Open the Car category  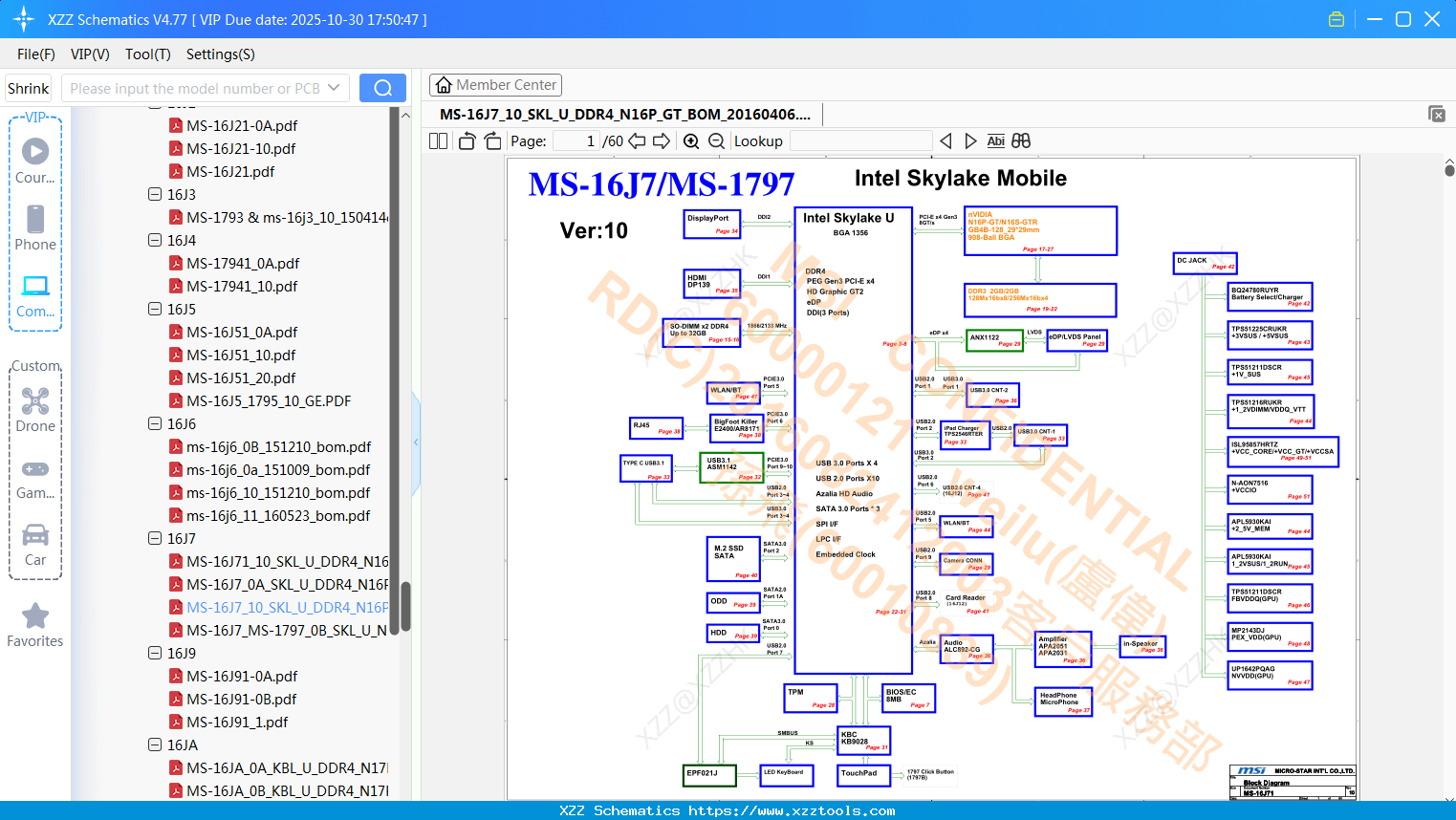35,544
